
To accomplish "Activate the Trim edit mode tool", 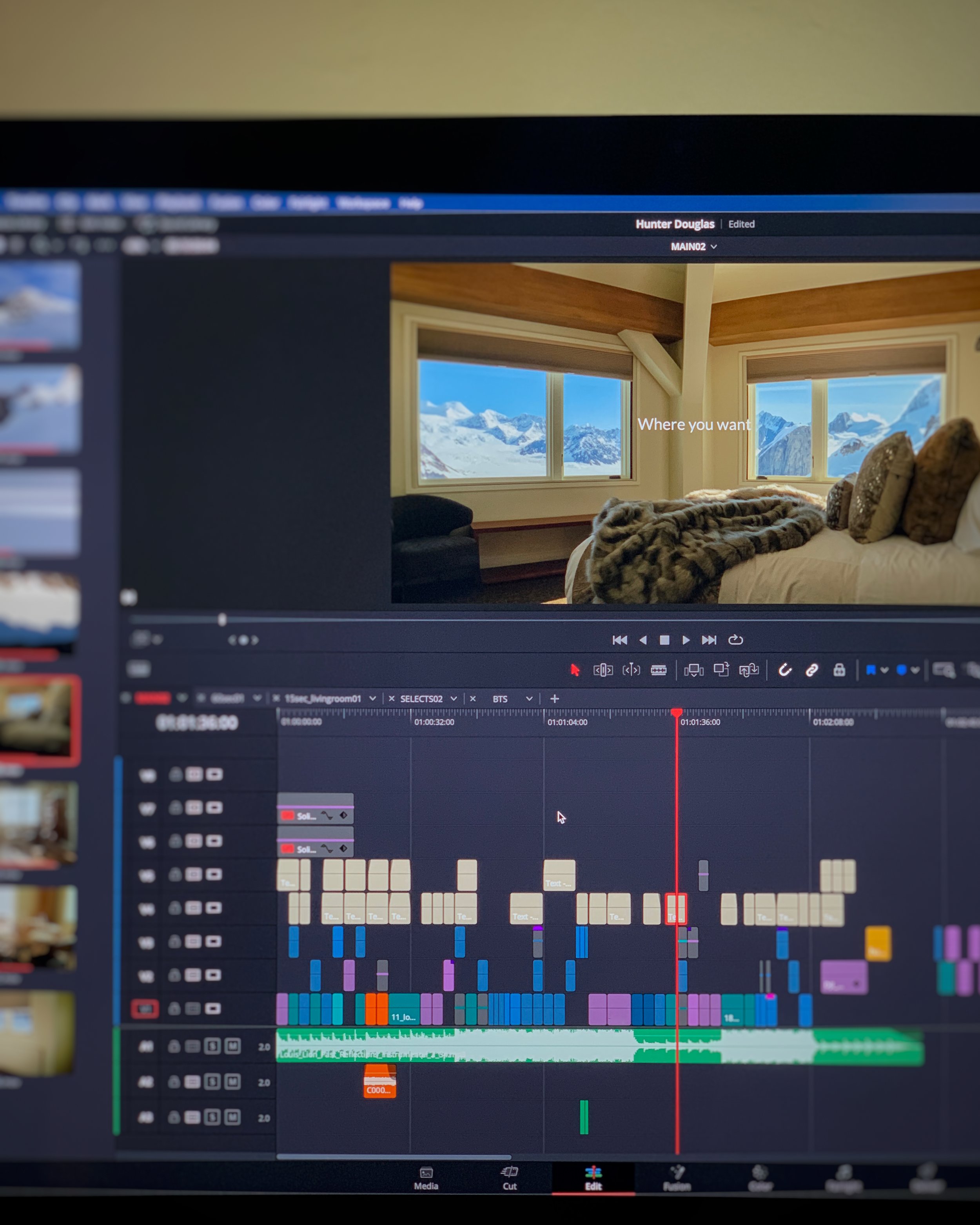I will pos(603,670).
